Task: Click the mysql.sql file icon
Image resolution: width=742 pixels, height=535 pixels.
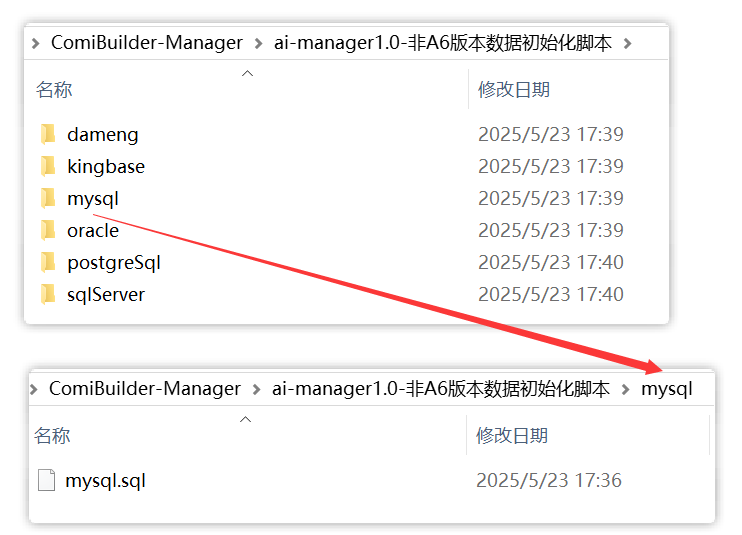Action: click(46, 480)
